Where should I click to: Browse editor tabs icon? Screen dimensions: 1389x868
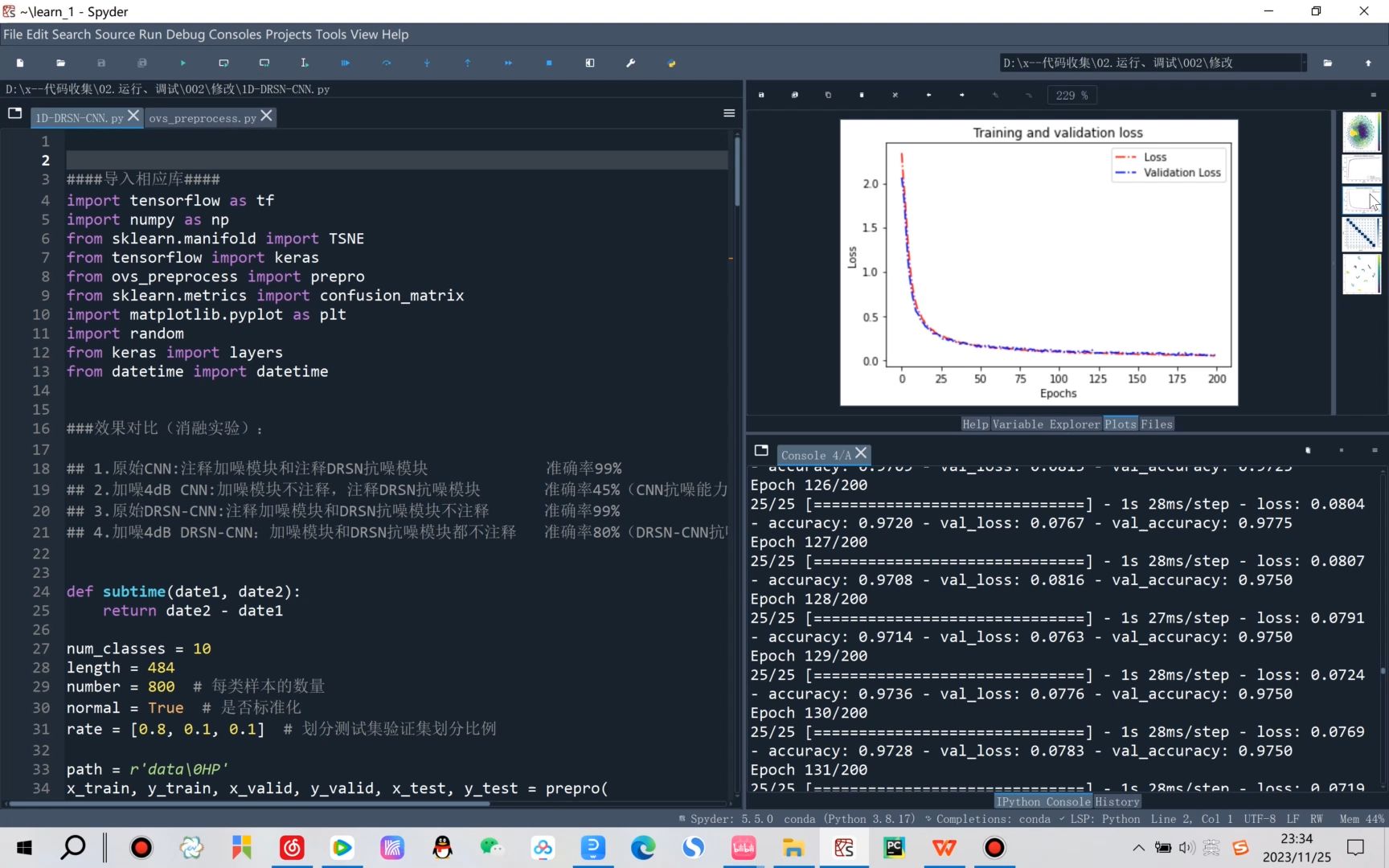(x=14, y=113)
